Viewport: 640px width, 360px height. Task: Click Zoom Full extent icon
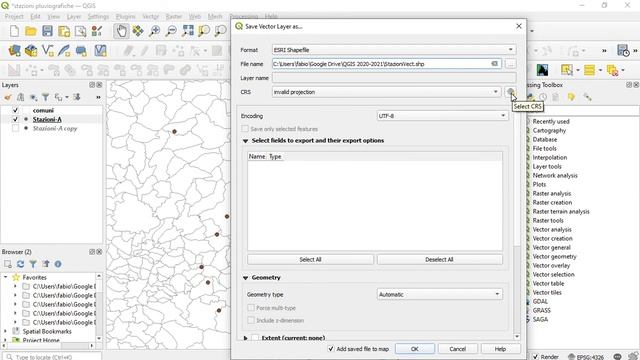pyautogui.click(x=188, y=31)
